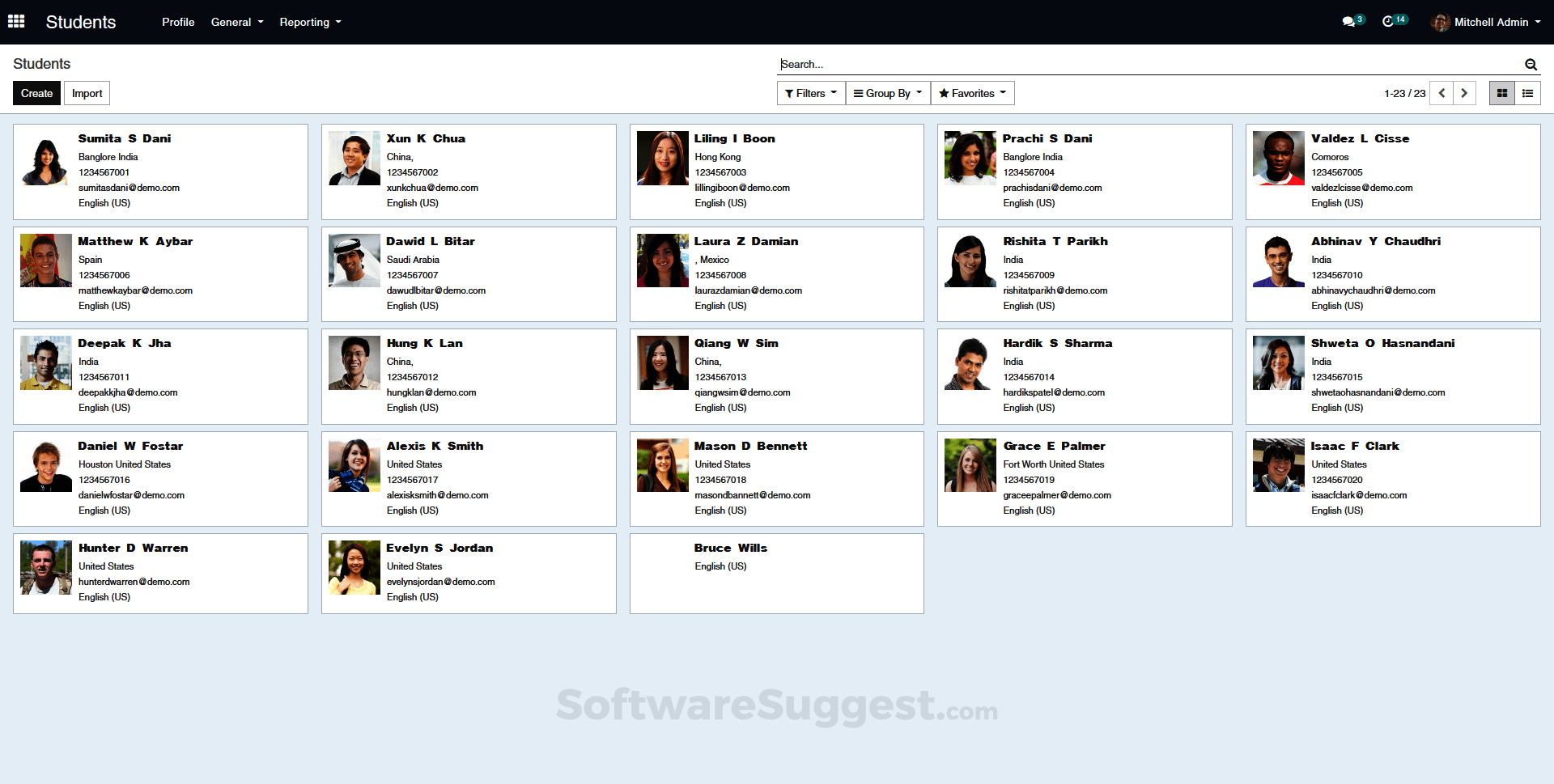Screen dimensions: 1554x784
Task: Click the search magnifier icon
Action: [x=1531, y=64]
